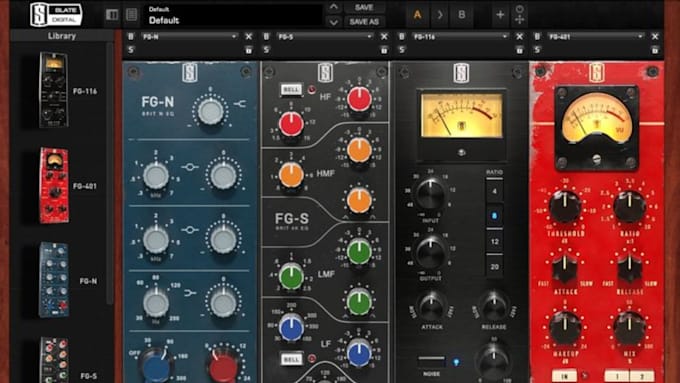Click FG-401 THRESHOLD knob
The height and width of the screenshot is (383, 680).
(565, 206)
